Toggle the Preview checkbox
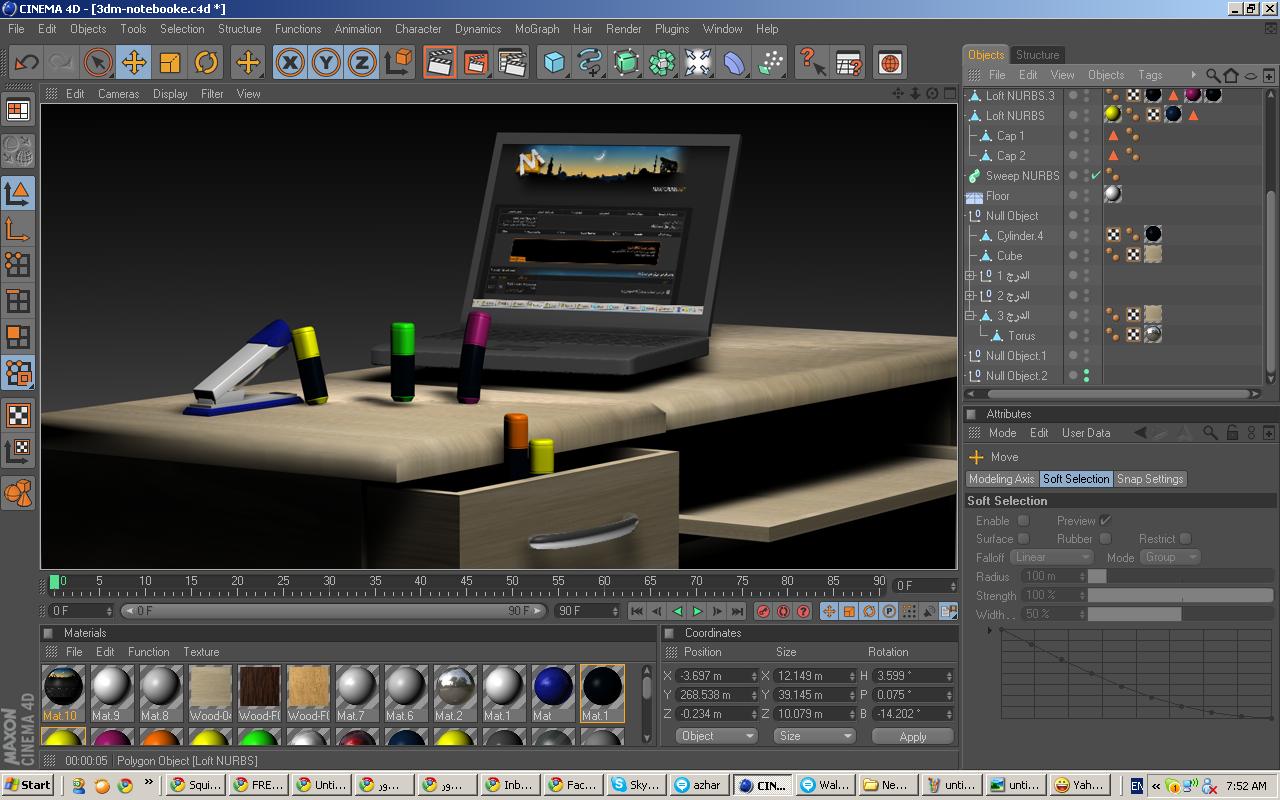1280x800 pixels. [1105, 520]
